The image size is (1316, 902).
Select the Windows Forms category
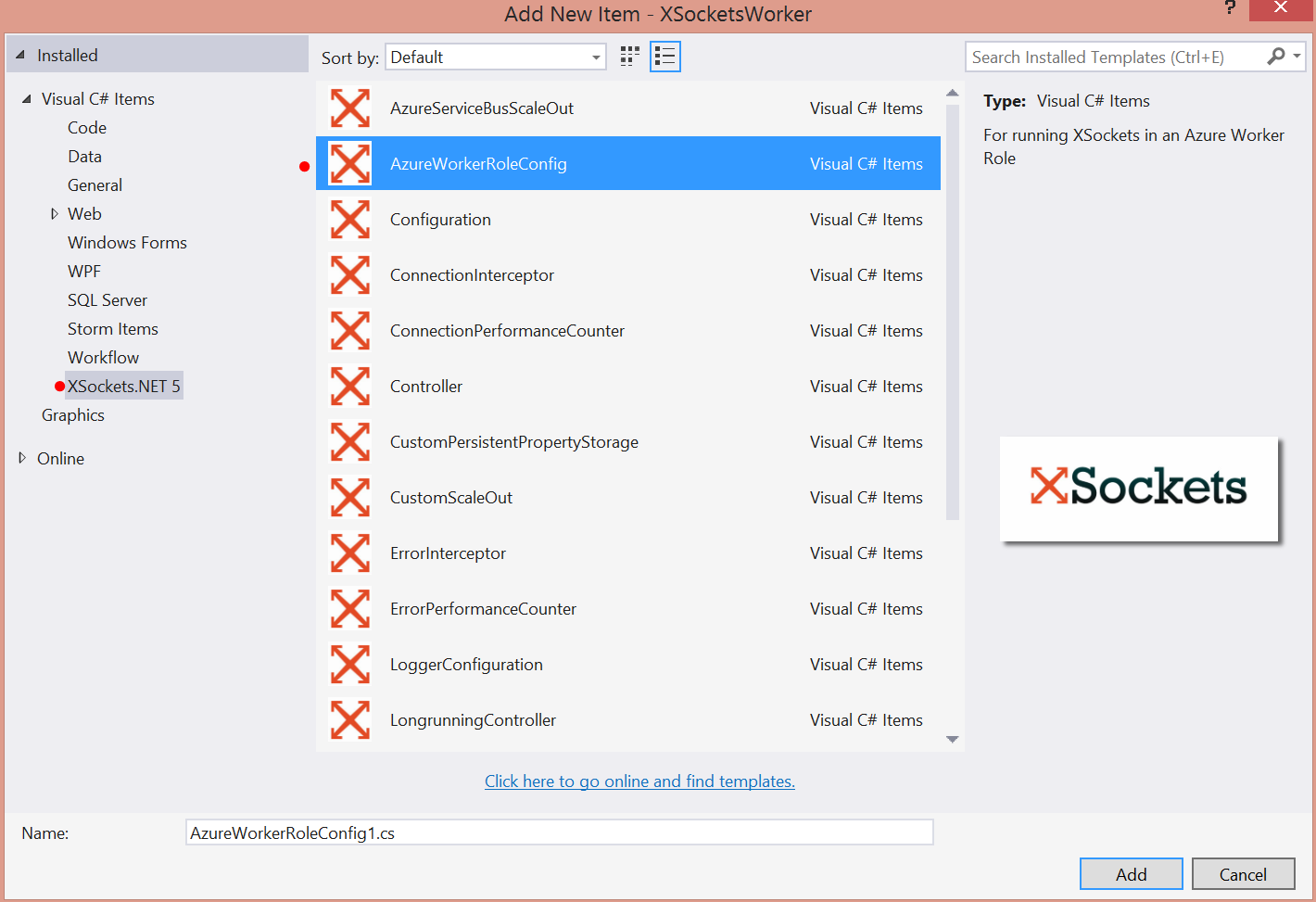coord(127,243)
